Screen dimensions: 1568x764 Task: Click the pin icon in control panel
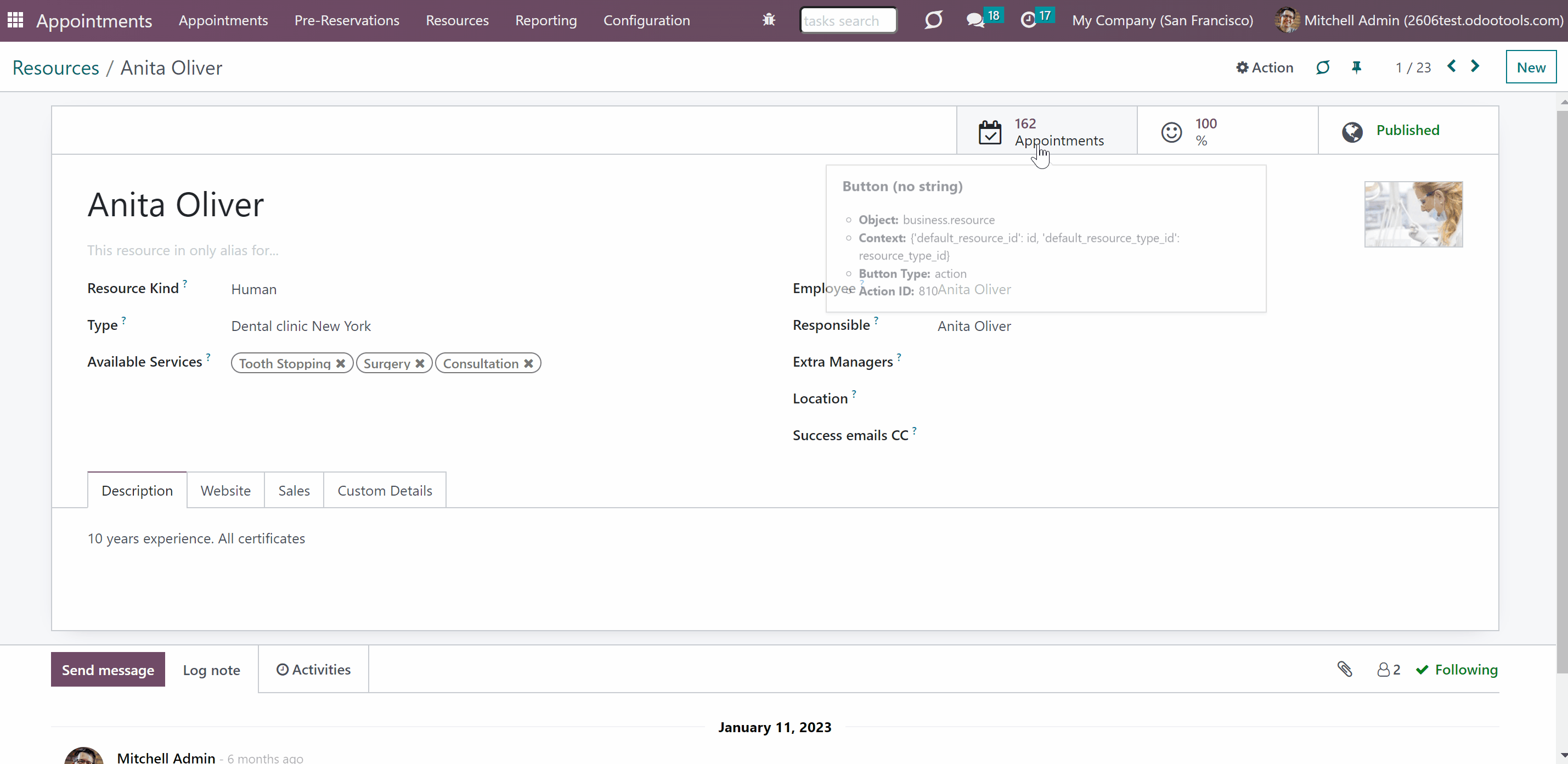tap(1356, 67)
